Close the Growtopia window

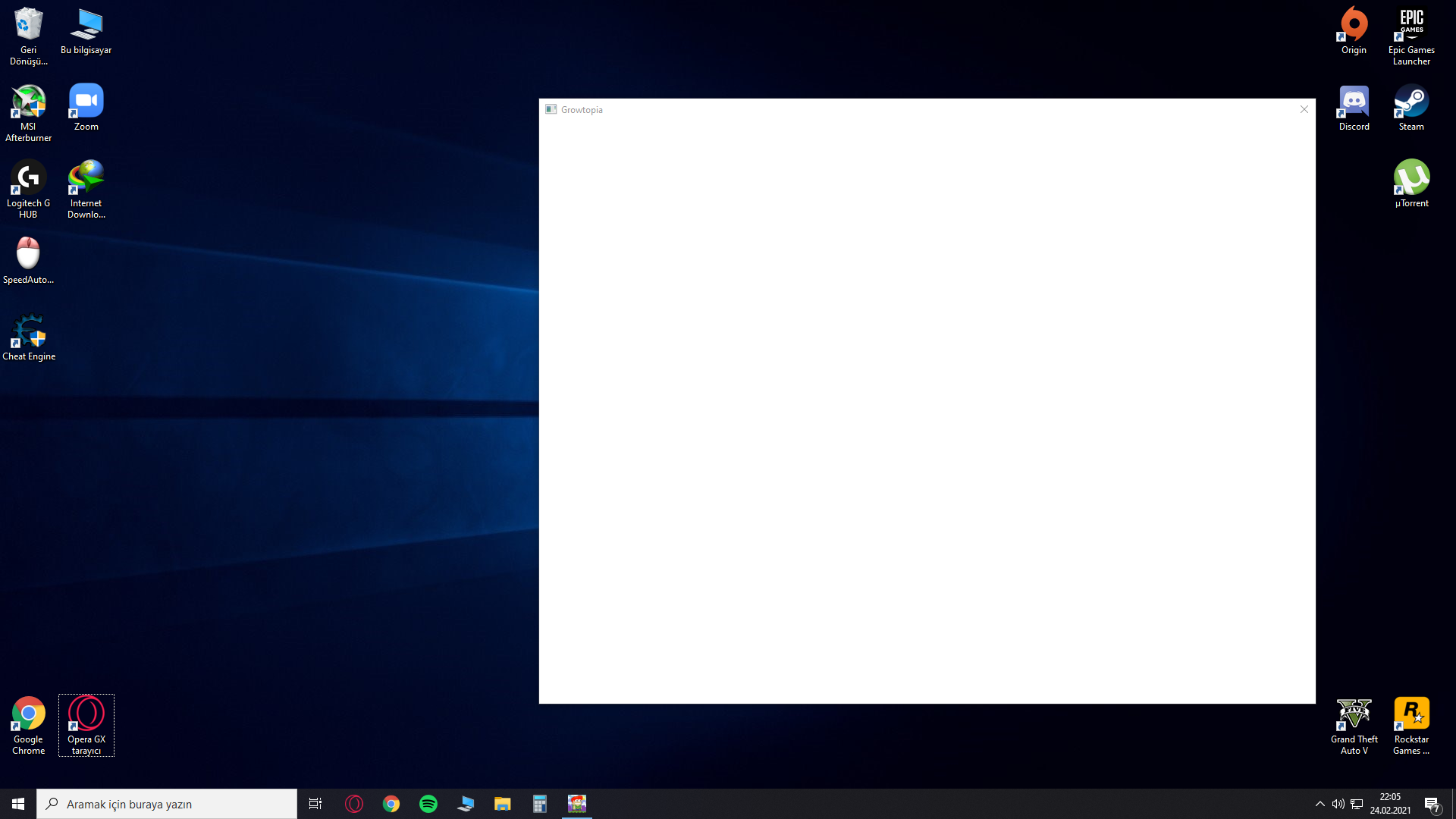tap(1304, 109)
